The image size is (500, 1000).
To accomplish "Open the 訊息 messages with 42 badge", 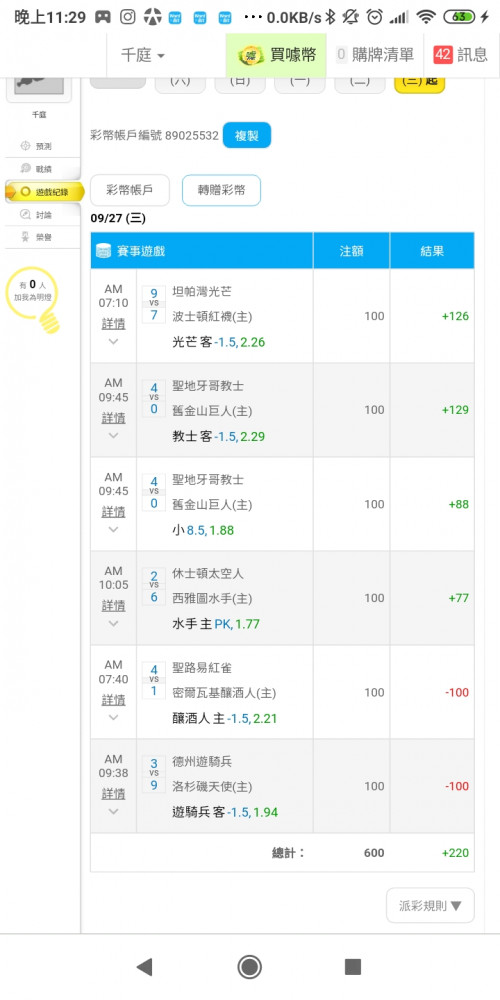I will (x=460, y=55).
